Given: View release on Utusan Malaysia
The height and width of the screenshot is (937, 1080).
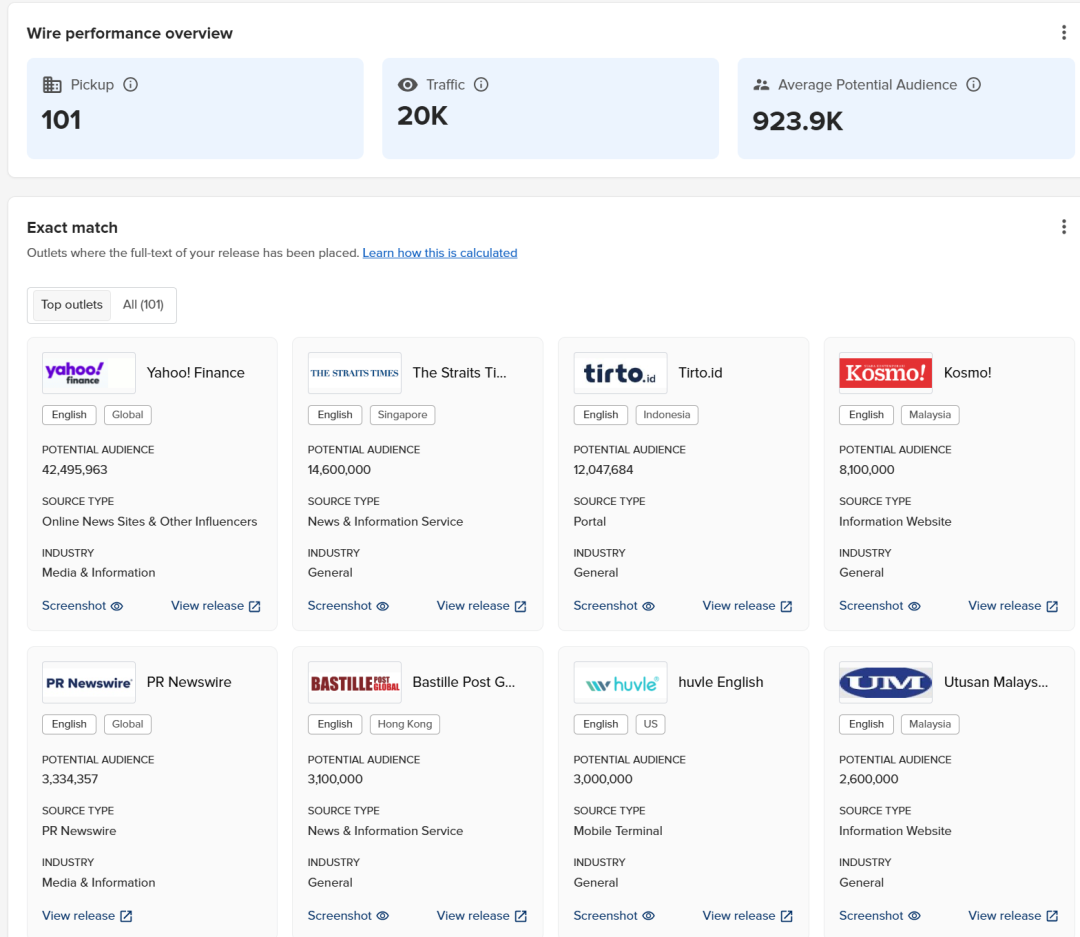Looking at the screenshot, I should (x=1013, y=916).
